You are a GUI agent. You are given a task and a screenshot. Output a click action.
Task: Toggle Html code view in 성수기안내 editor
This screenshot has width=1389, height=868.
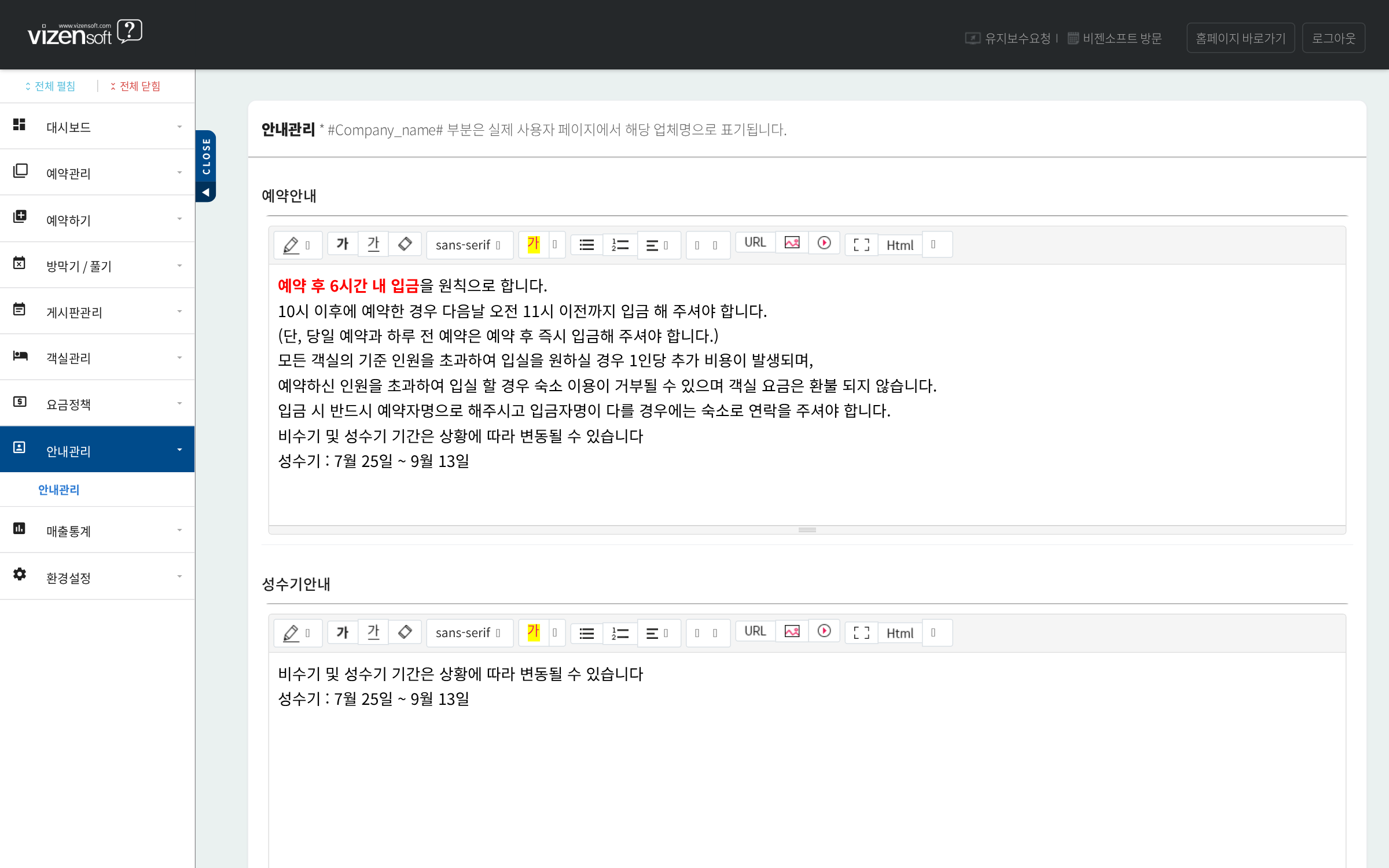[900, 633]
